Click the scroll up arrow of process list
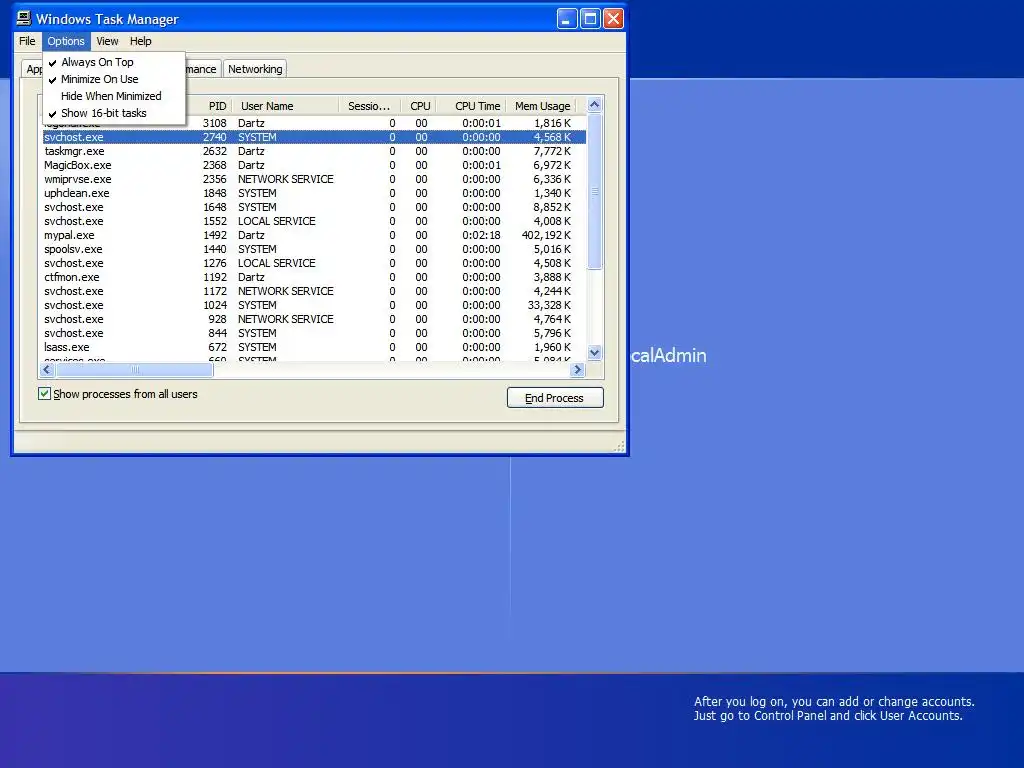The image size is (1024, 768). pos(594,104)
